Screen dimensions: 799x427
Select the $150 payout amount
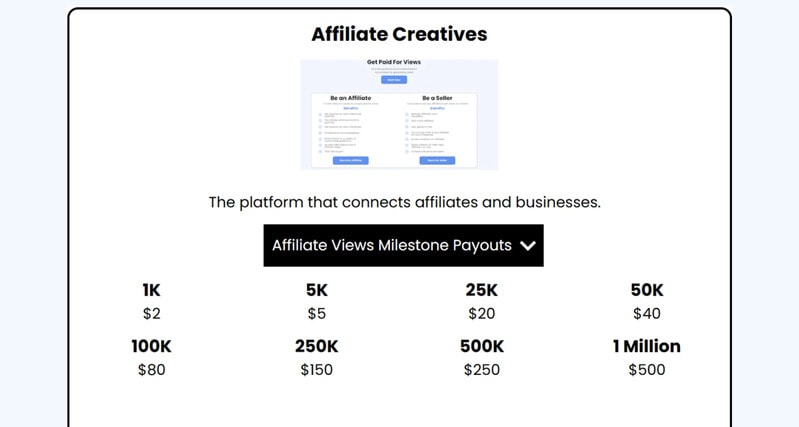pyautogui.click(x=316, y=370)
